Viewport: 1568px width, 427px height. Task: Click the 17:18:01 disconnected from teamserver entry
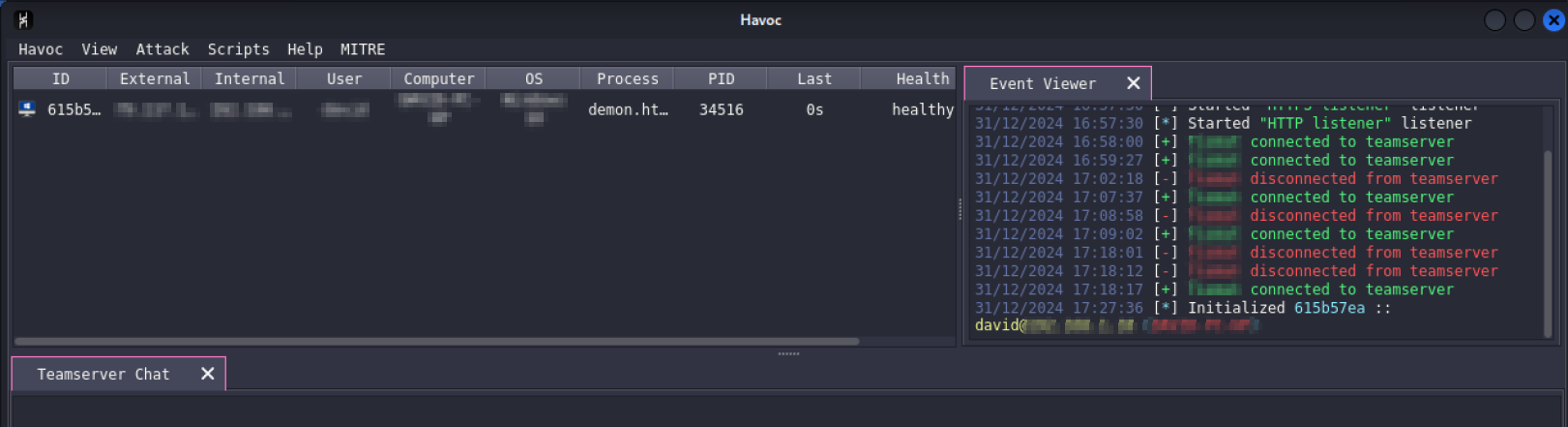pos(1236,252)
